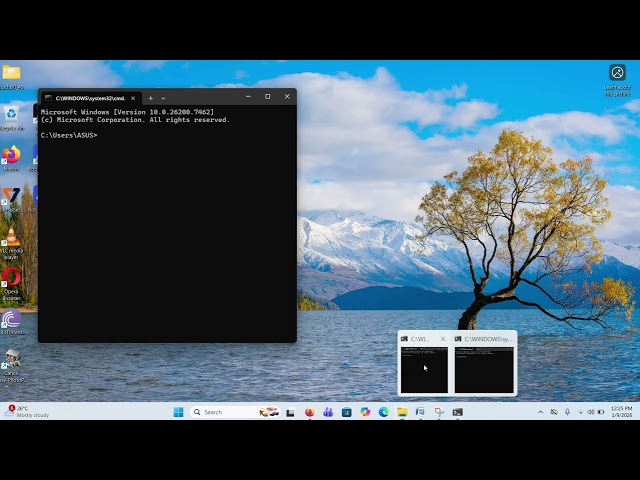
Task: Open Microsoft Teams from the taskbar
Action: (328, 412)
